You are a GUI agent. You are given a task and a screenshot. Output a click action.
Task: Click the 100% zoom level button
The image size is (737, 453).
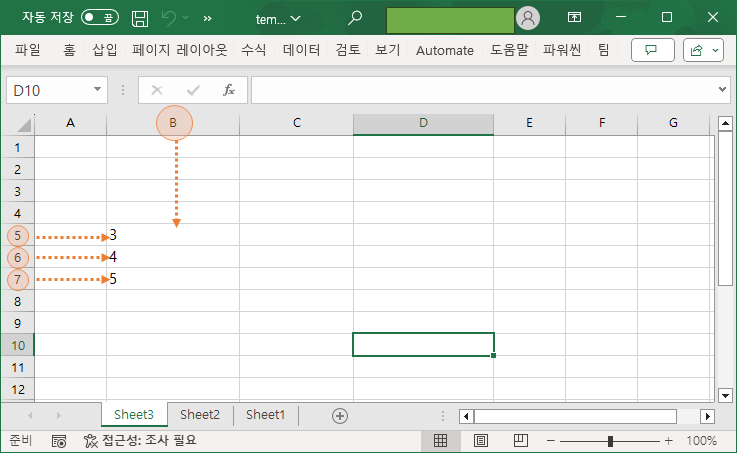[x=701, y=440]
